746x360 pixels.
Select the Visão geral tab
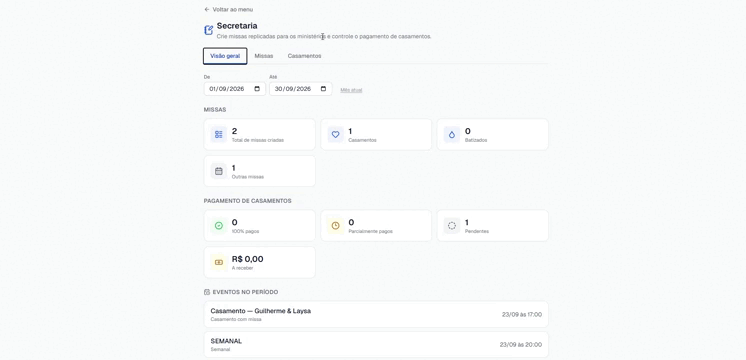[x=225, y=56]
